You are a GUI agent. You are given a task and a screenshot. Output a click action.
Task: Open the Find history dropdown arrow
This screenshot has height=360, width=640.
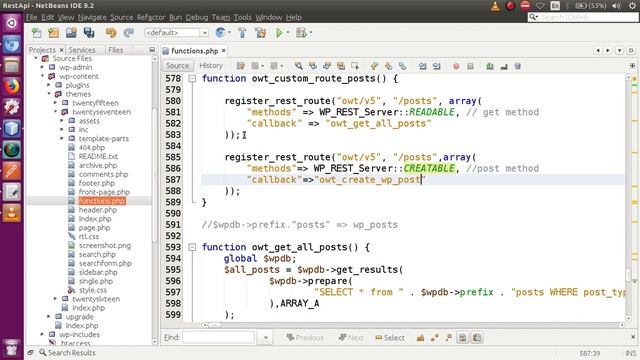(266, 338)
